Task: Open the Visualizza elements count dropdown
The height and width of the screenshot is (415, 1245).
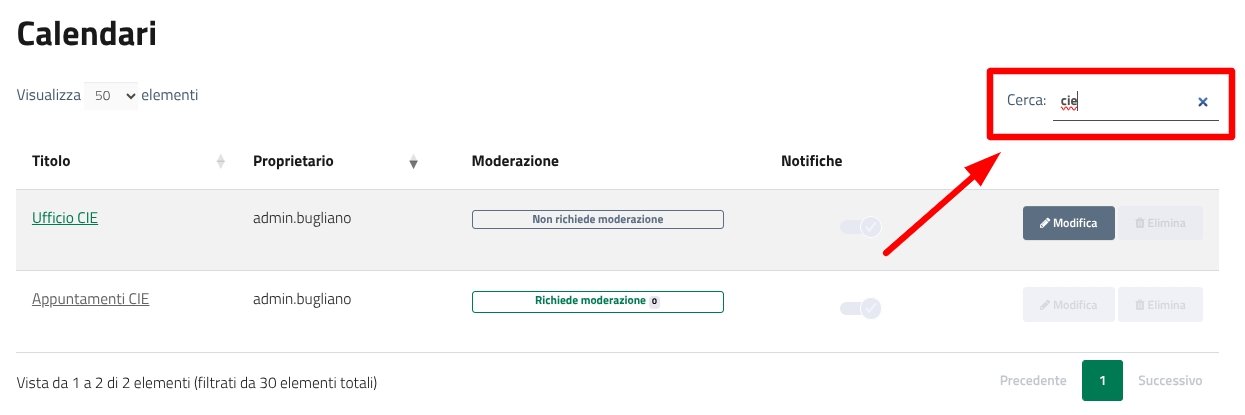Action: [x=111, y=96]
